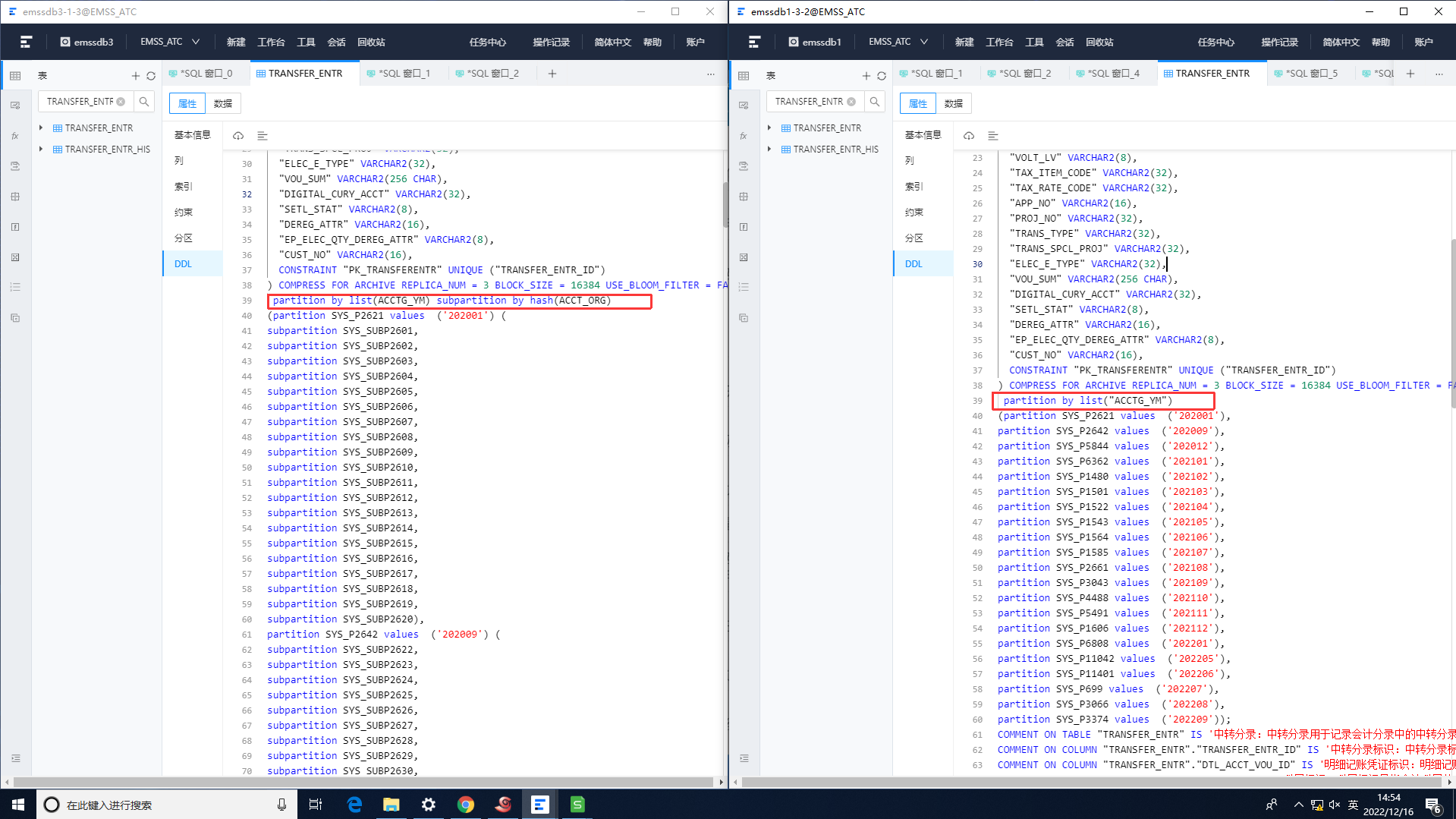Open EMSS_ATC tenant dropdown in right window
Screen dimensions: 1456x819
[x=898, y=42]
